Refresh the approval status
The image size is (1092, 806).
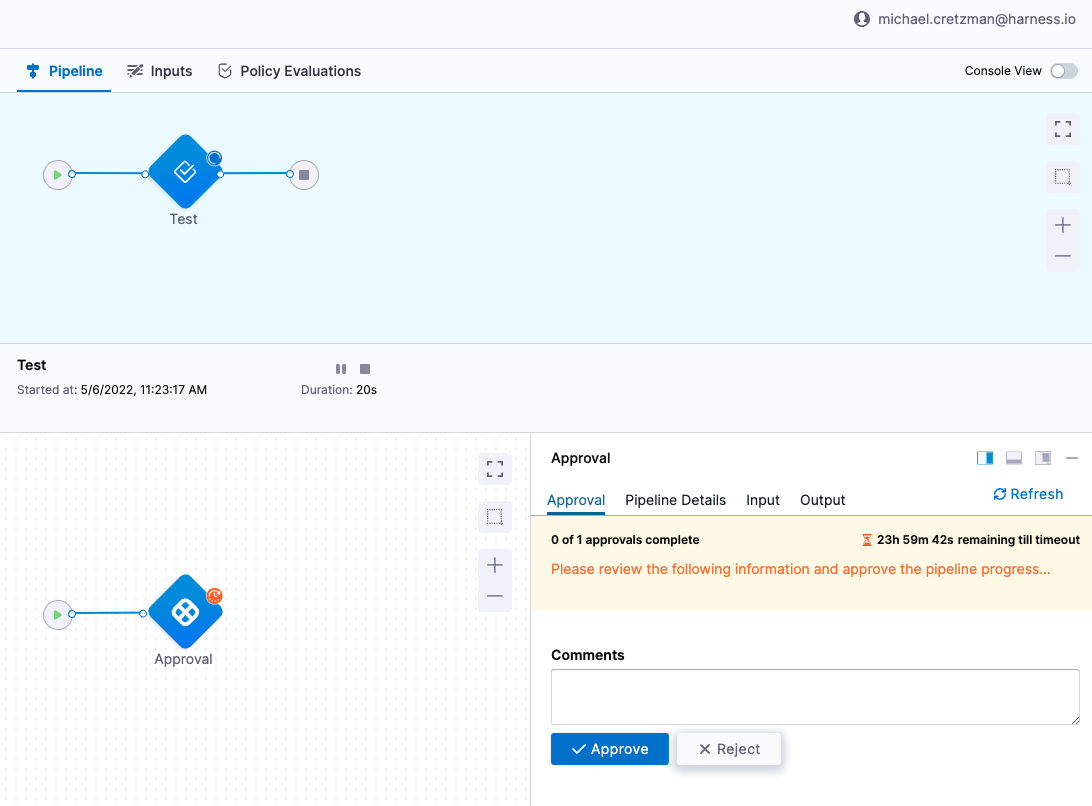[x=1027, y=494]
